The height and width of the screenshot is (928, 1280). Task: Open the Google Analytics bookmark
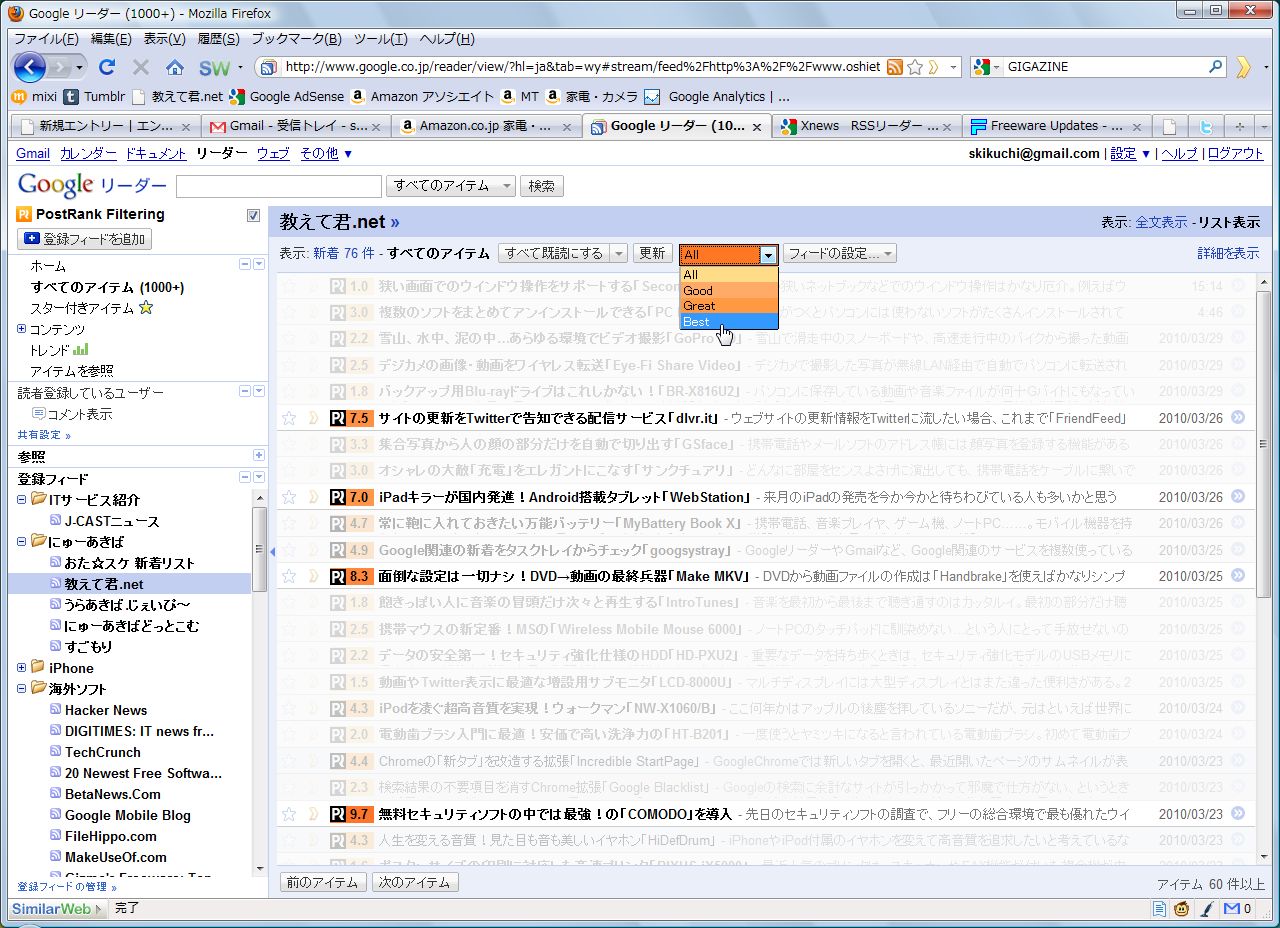tap(705, 97)
